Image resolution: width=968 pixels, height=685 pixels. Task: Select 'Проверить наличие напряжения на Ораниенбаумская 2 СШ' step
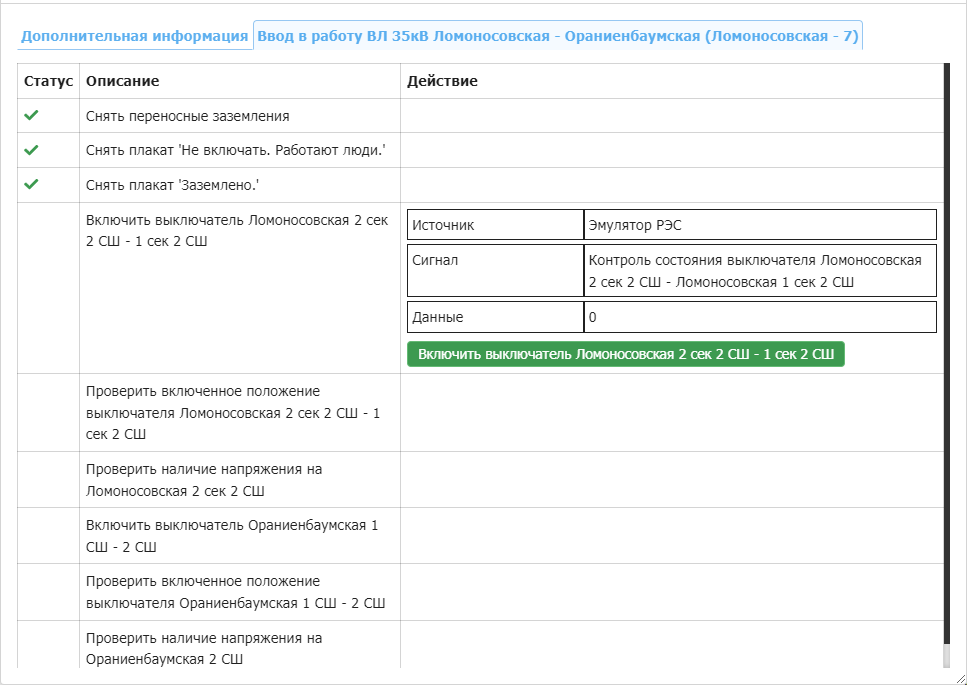[x=204, y=649]
